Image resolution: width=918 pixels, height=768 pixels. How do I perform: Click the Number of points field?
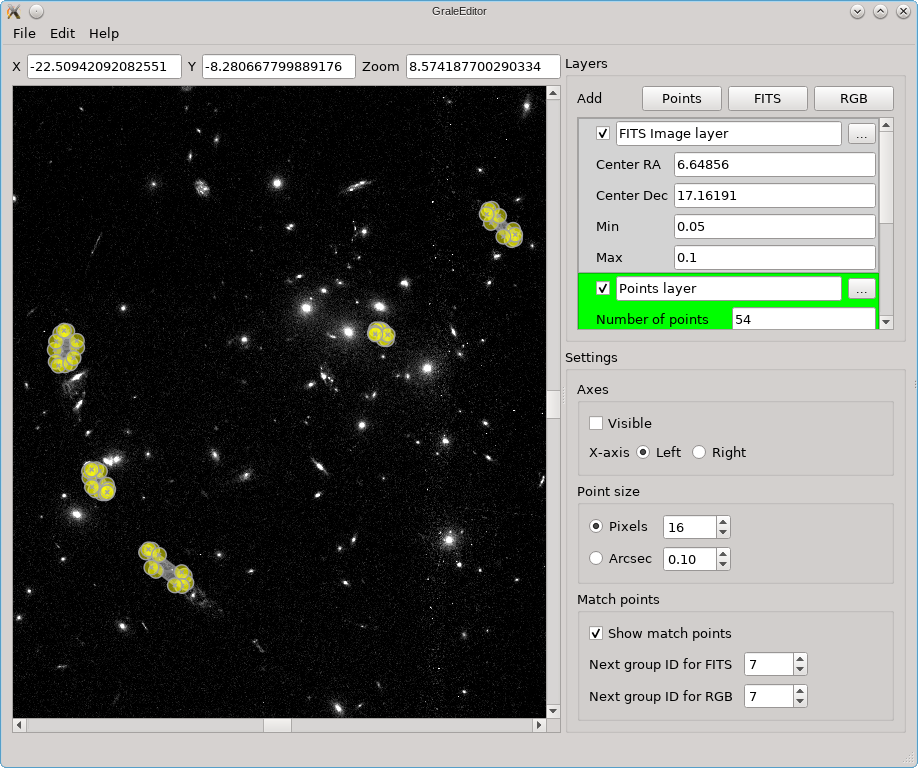[x=804, y=319]
